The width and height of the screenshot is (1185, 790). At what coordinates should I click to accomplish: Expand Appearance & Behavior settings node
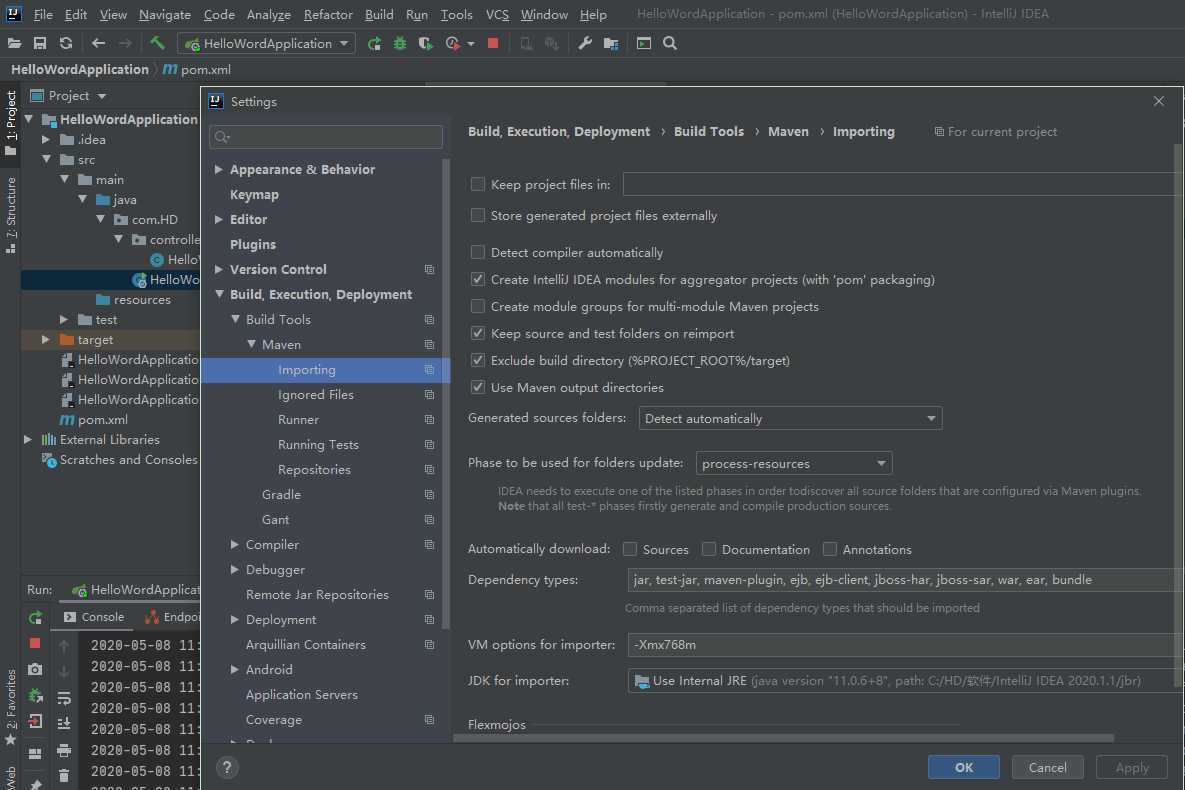(x=218, y=169)
